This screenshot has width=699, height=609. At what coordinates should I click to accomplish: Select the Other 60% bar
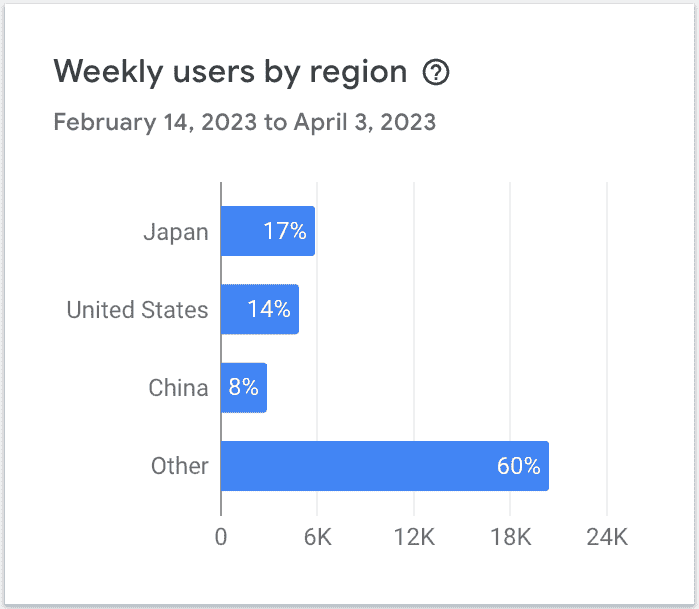coord(385,466)
